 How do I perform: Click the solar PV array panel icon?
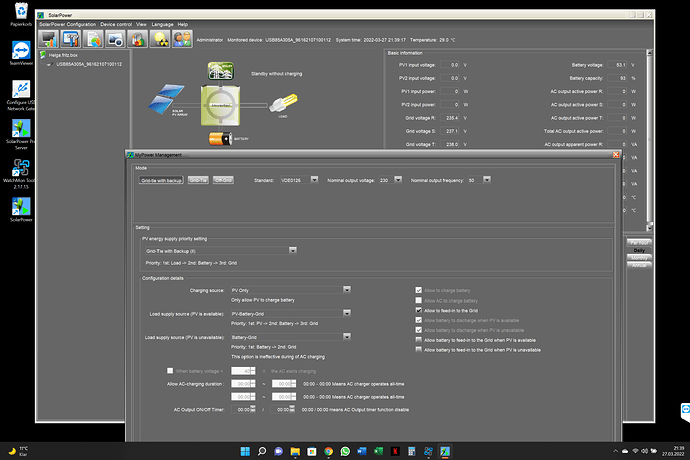pyautogui.click(x=166, y=99)
